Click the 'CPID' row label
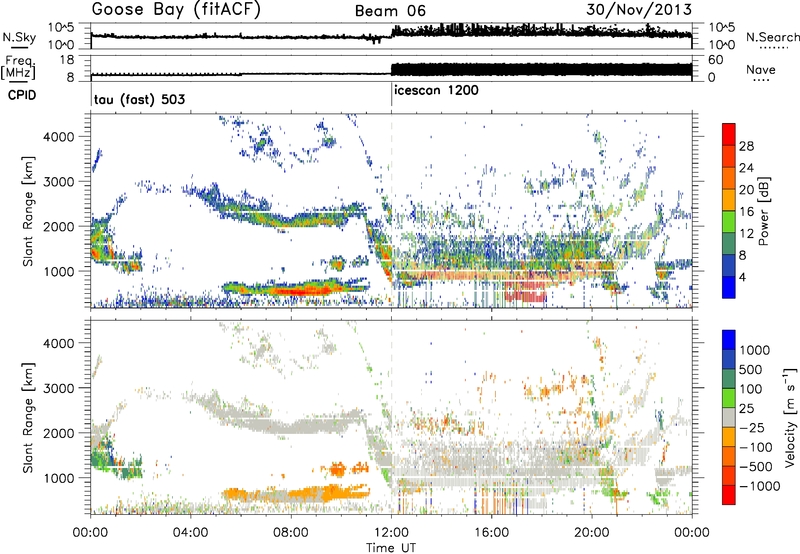The image size is (800, 554). click(22, 95)
